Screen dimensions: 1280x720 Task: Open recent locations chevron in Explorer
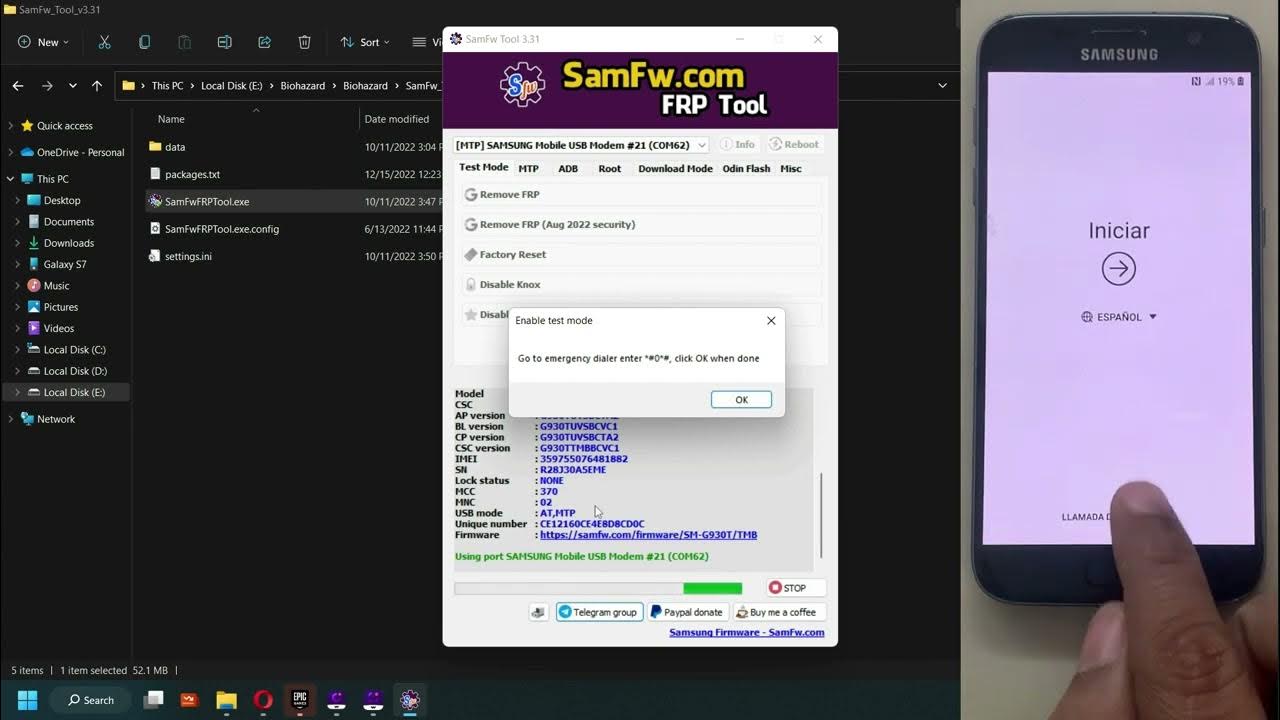tap(72, 86)
